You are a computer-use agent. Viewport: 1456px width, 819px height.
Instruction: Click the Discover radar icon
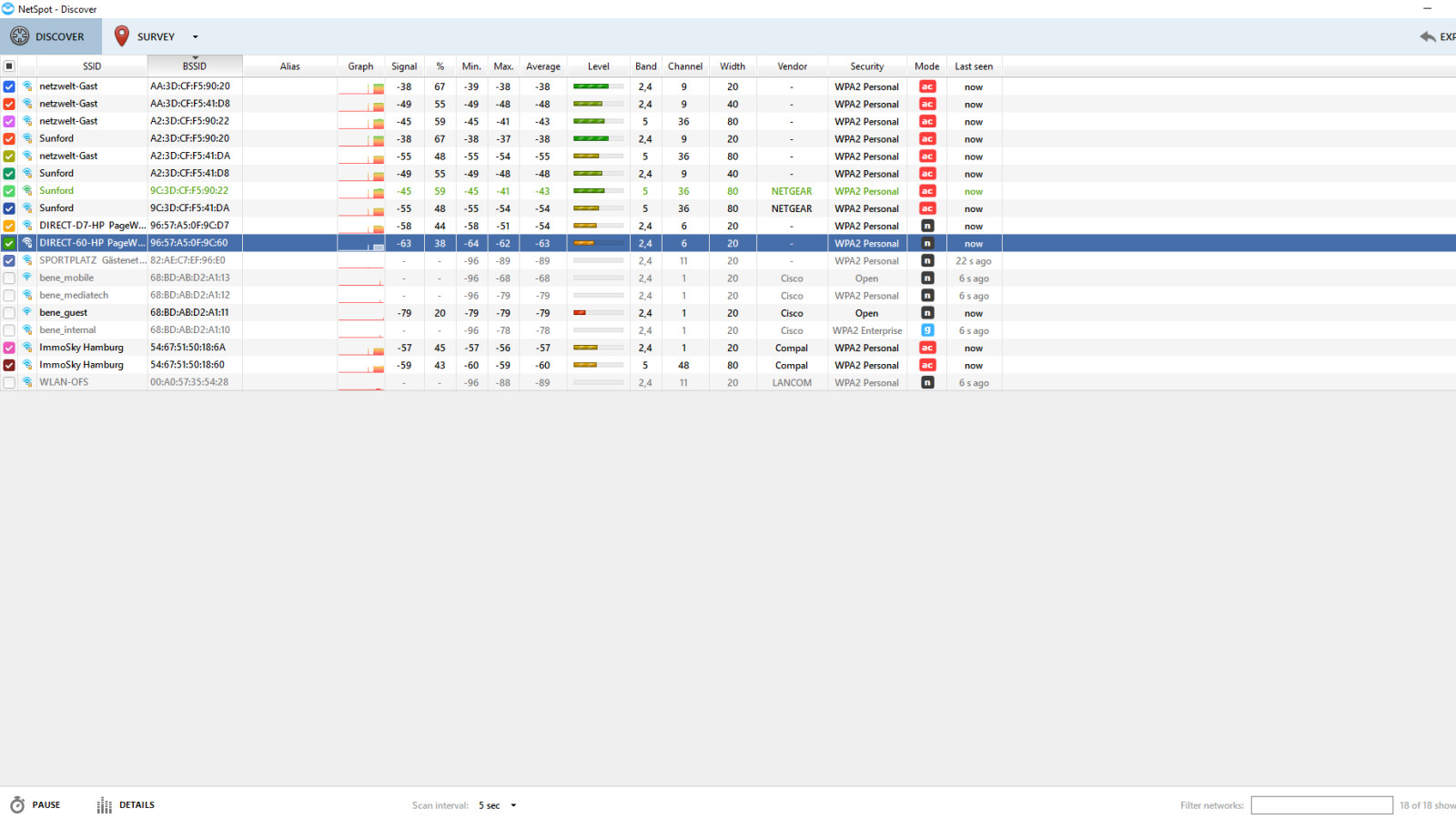click(x=19, y=36)
